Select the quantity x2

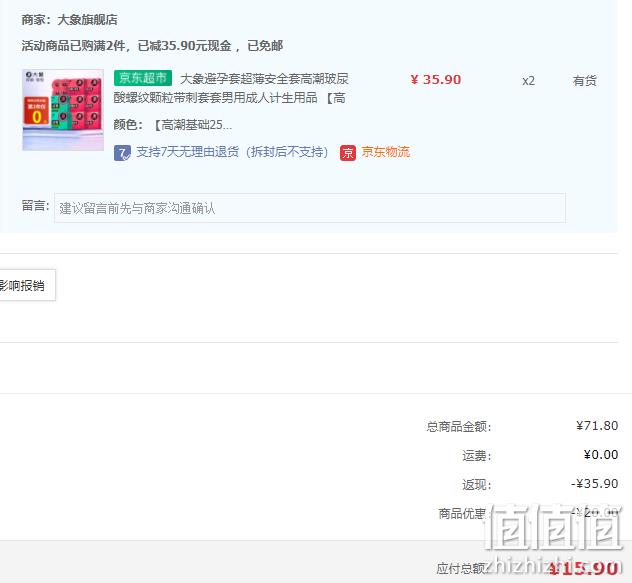(x=528, y=81)
